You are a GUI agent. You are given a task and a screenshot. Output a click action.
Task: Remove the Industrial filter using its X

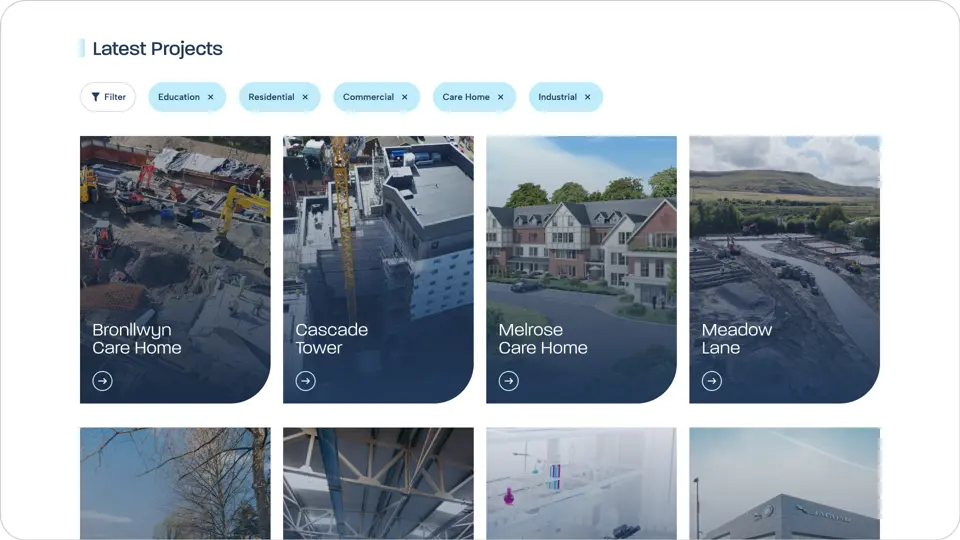tap(588, 97)
